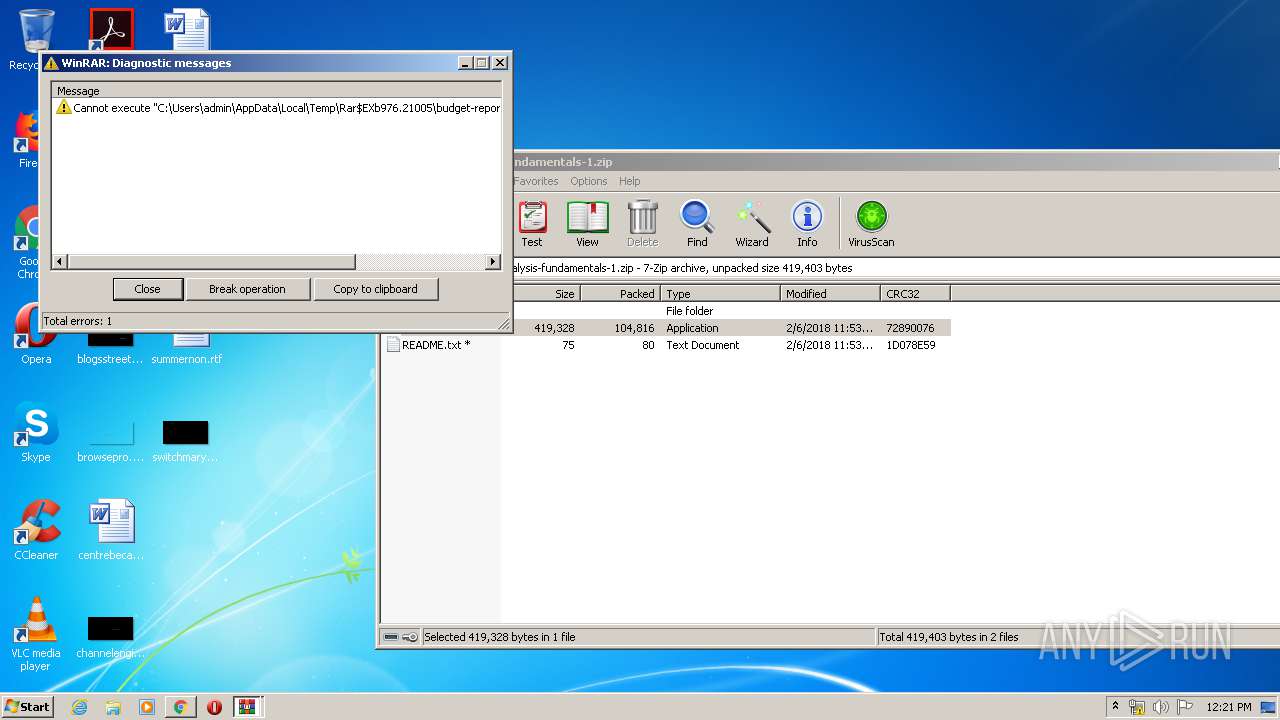
Task: Show hidden system tray icons
Action: tap(1116, 706)
